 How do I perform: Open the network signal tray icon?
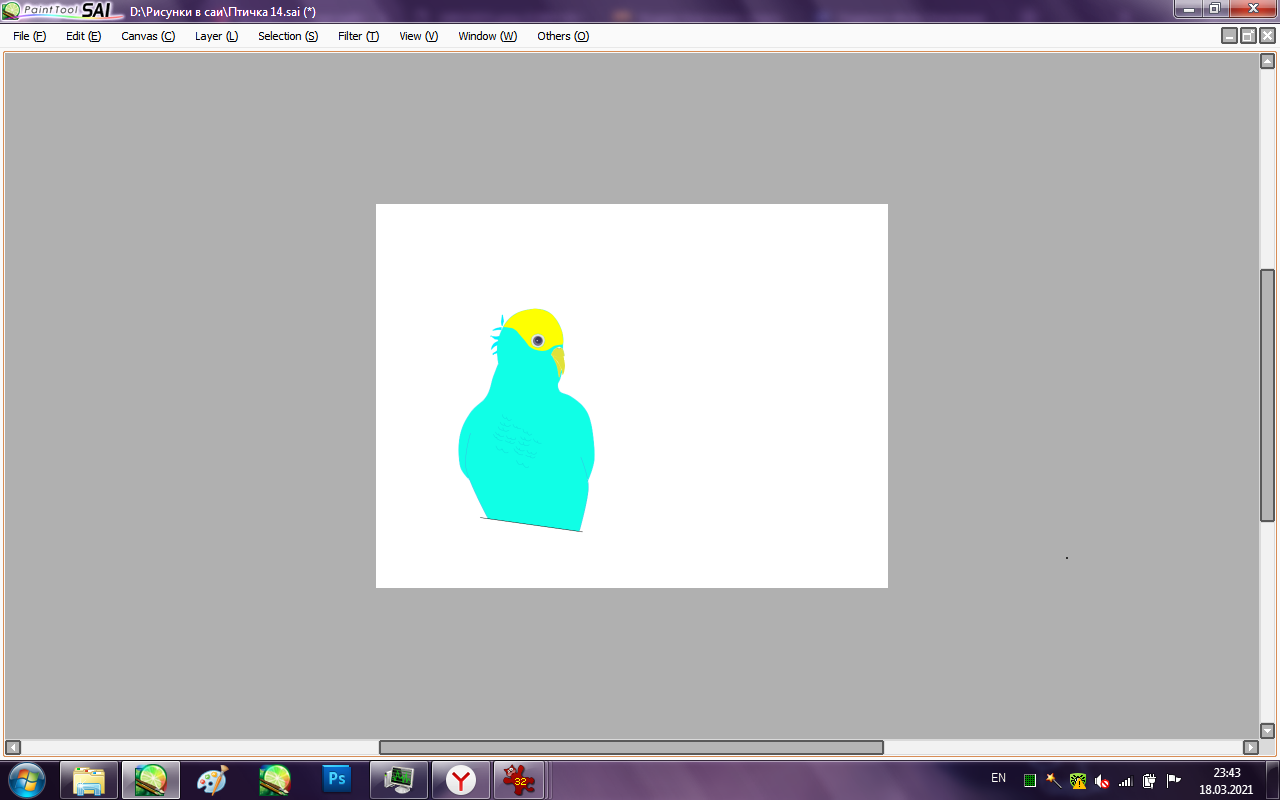point(1125,780)
